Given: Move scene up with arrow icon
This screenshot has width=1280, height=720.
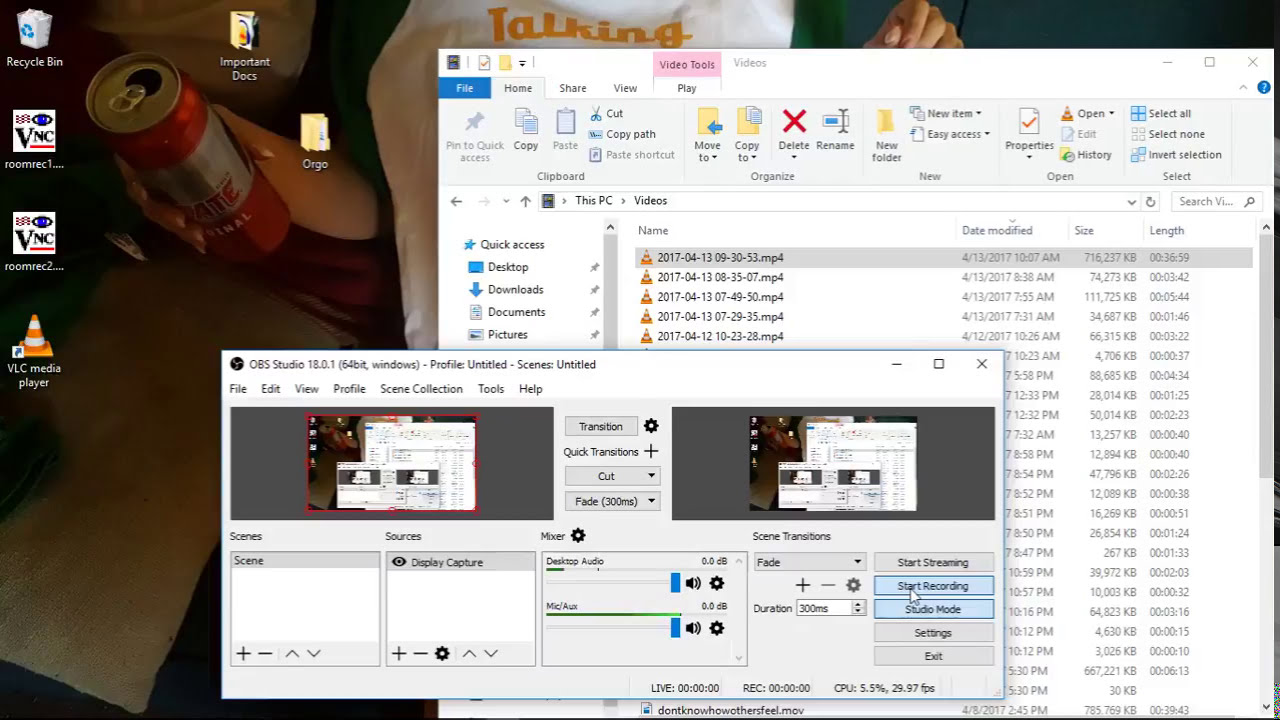Looking at the screenshot, I should (x=292, y=653).
